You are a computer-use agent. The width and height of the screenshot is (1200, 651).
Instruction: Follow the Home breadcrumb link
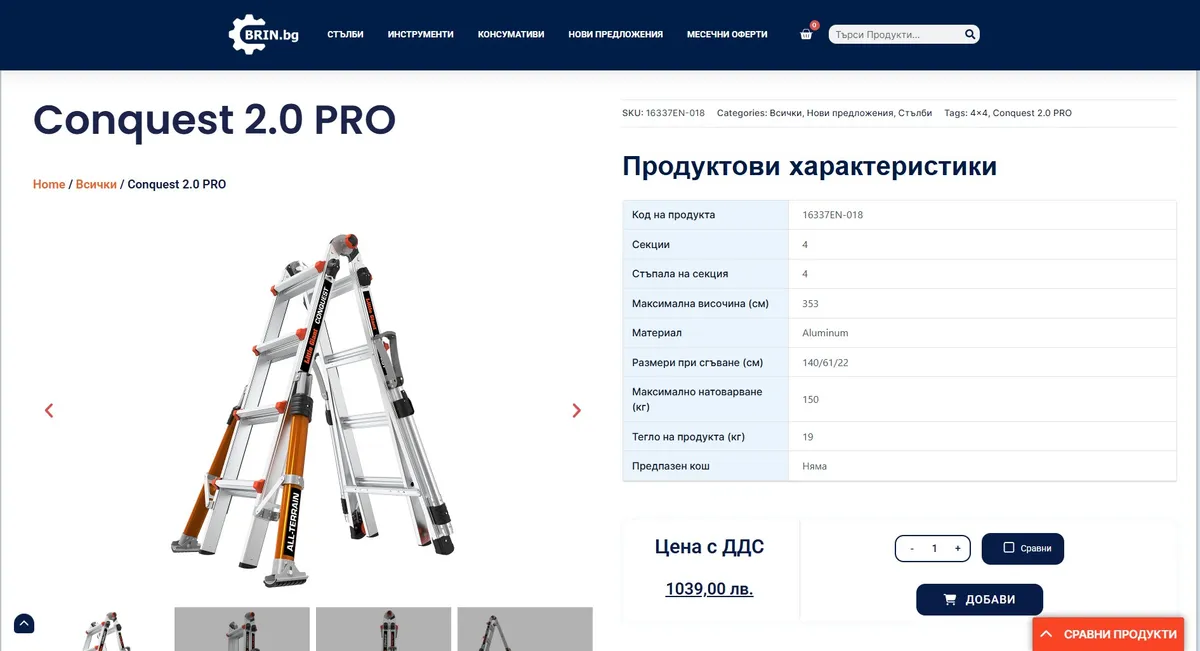(x=49, y=184)
